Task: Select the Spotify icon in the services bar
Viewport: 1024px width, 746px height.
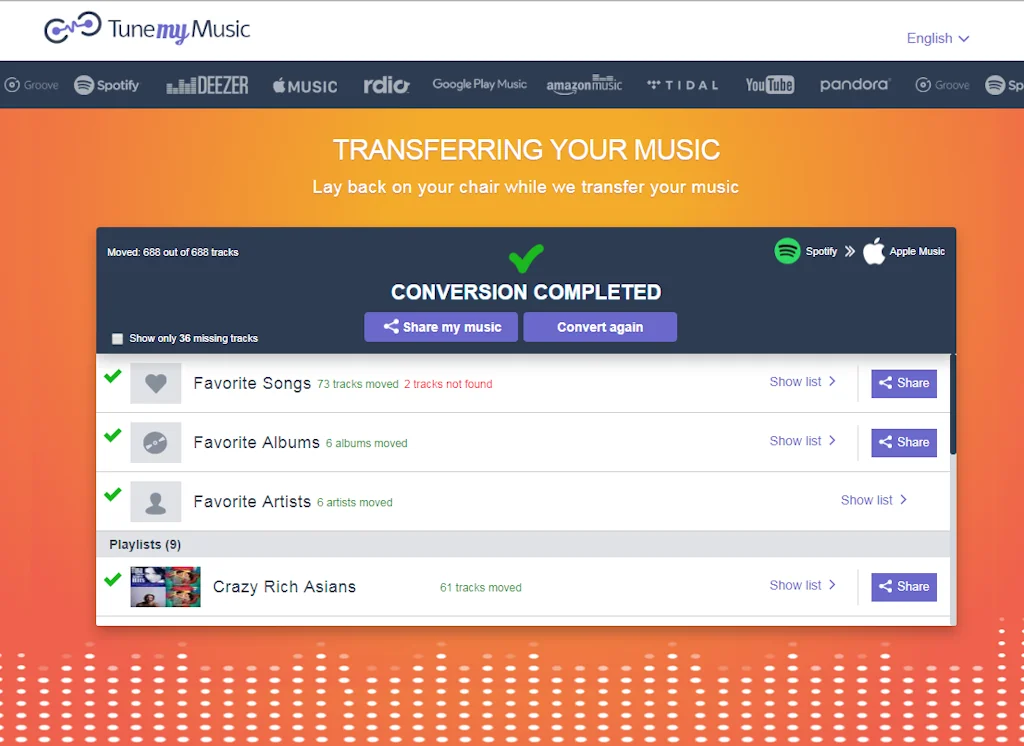Action: pos(106,85)
